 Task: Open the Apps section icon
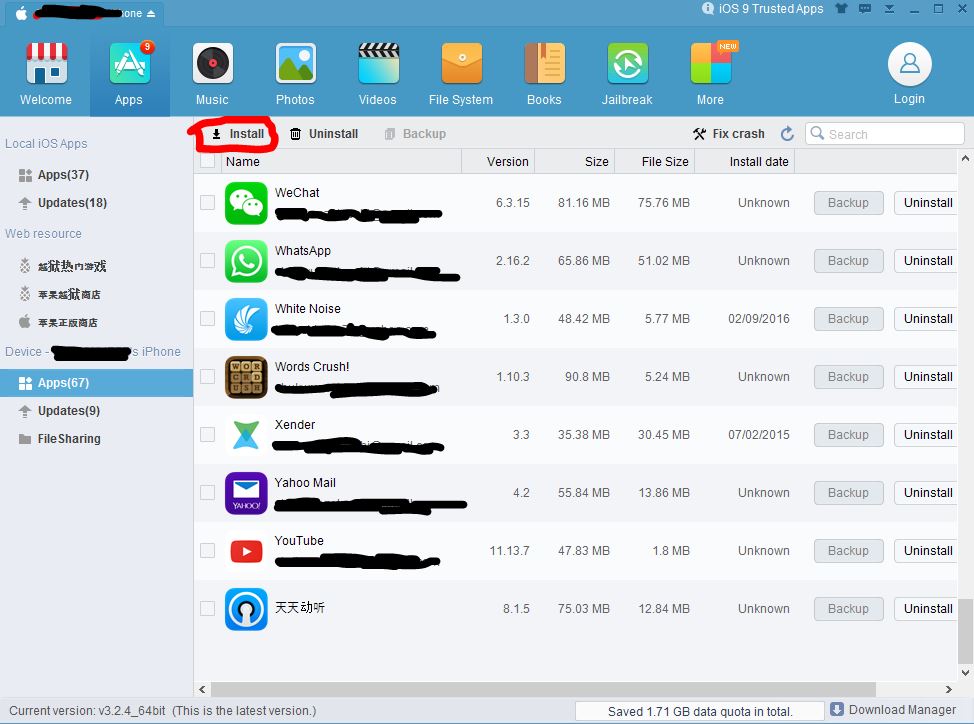[x=129, y=63]
